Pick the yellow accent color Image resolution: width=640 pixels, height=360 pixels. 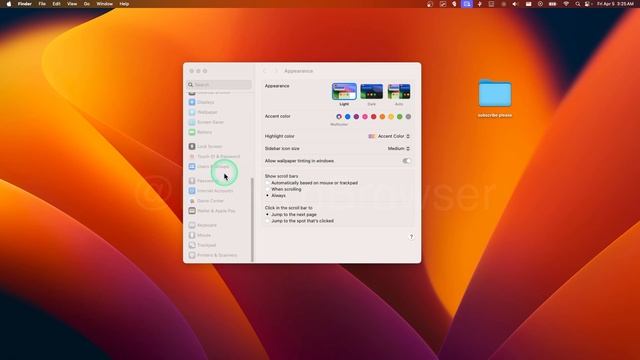point(391,117)
